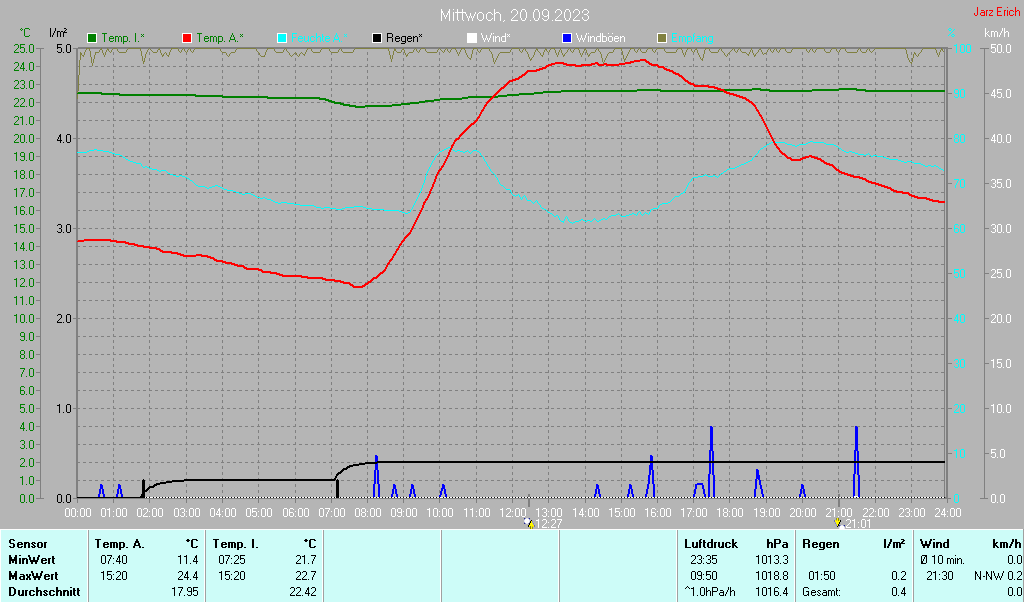Click the Temp. A. maximum value 24.4
1024x602 pixels.
coord(188,577)
